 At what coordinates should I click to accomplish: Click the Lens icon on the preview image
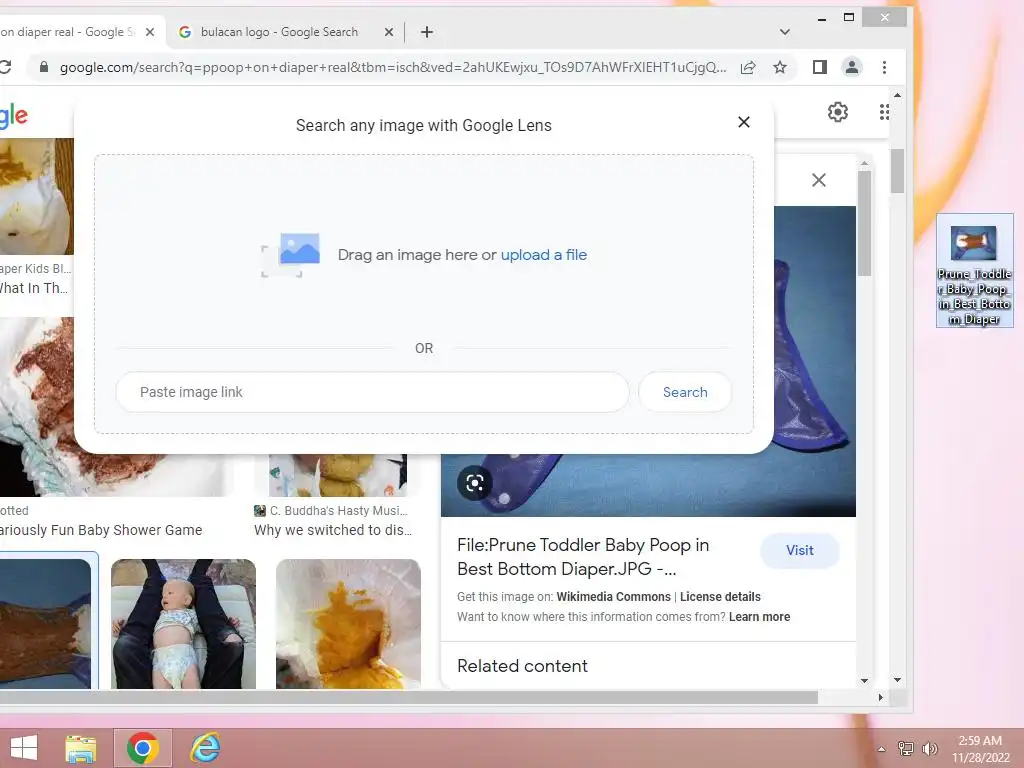click(475, 483)
